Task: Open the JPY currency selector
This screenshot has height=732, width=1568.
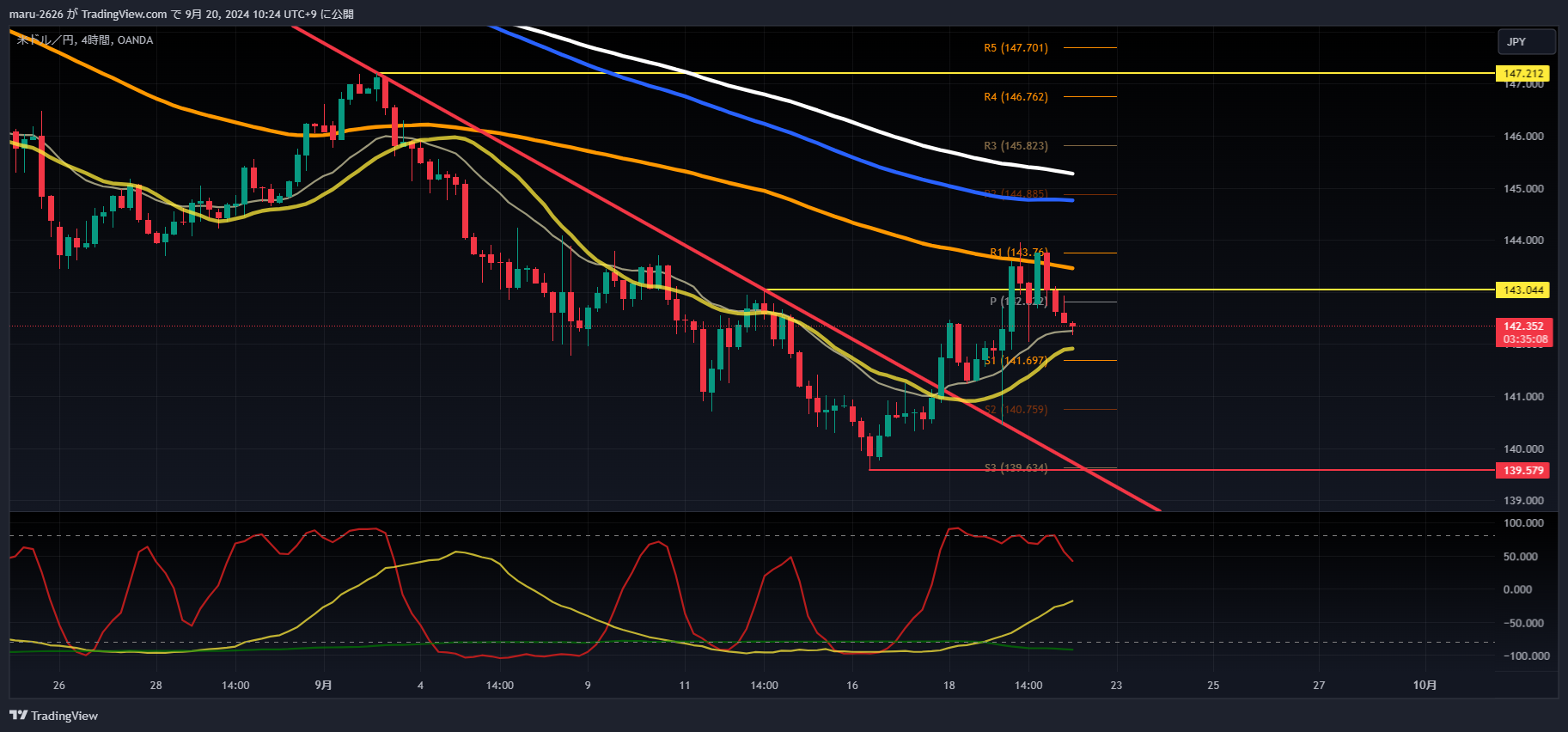Action: pyautogui.click(x=1527, y=41)
